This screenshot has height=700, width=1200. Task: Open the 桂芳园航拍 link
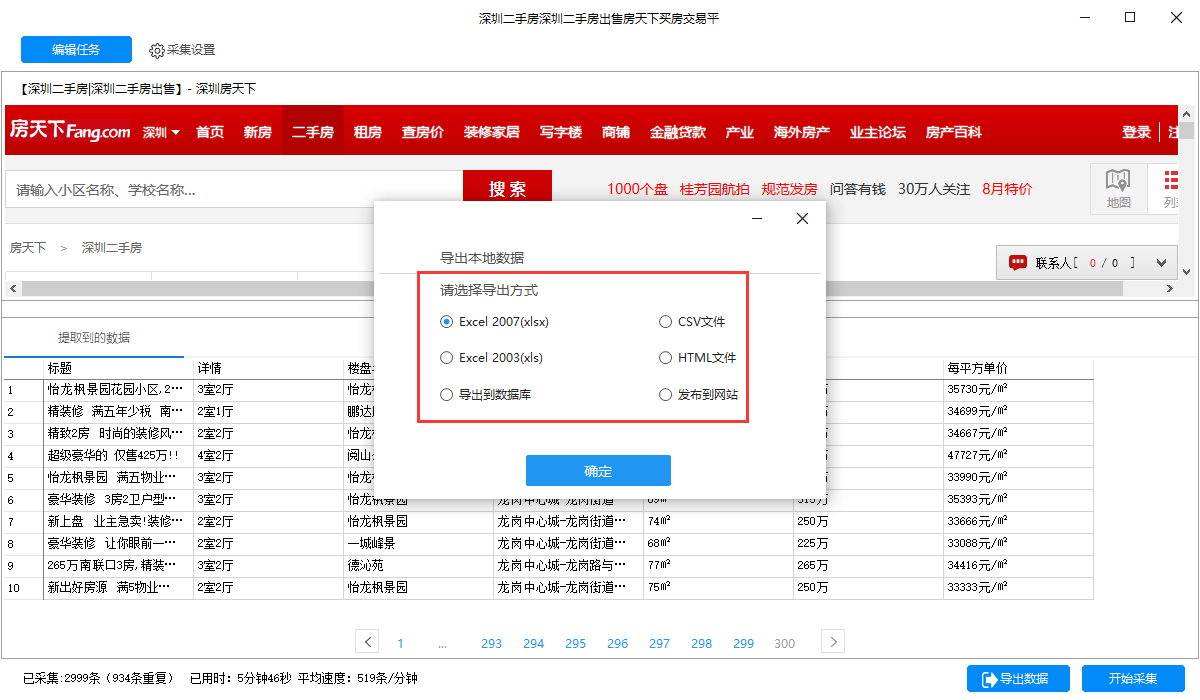(715, 189)
